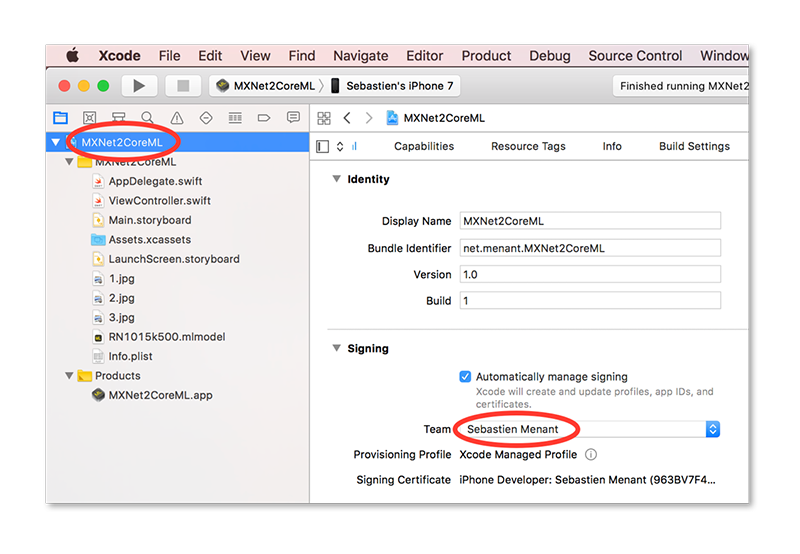800x554 pixels.
Task: Open ViewController.swift
Action: (x=159, y=200)
